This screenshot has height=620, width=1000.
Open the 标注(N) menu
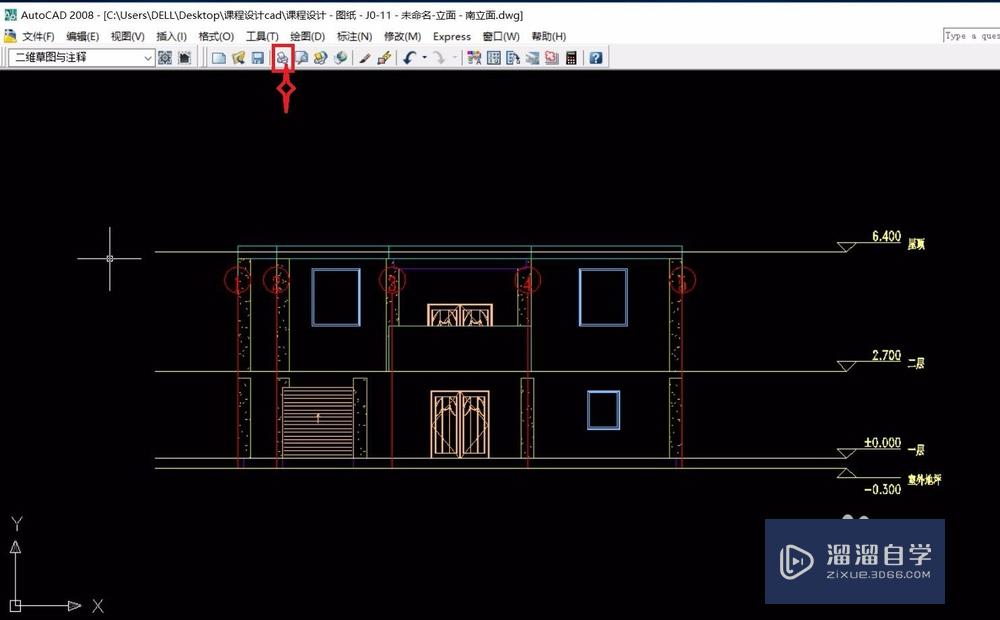(x=354, y=36)
